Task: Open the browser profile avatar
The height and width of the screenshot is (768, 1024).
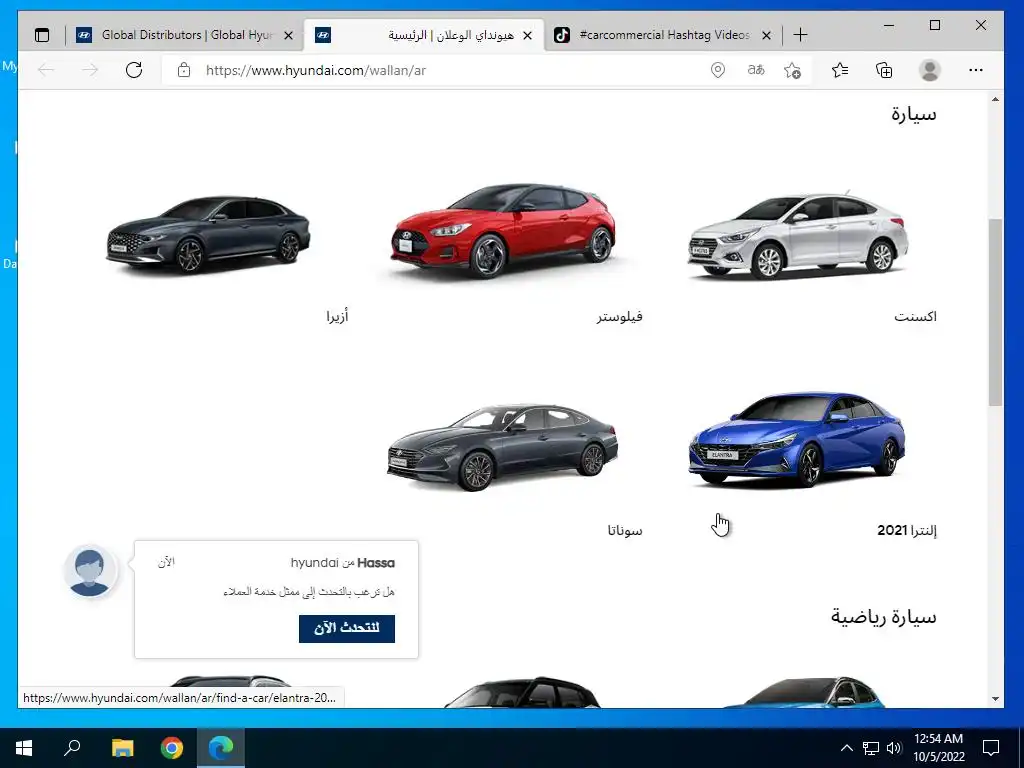Action: (929, 70)
